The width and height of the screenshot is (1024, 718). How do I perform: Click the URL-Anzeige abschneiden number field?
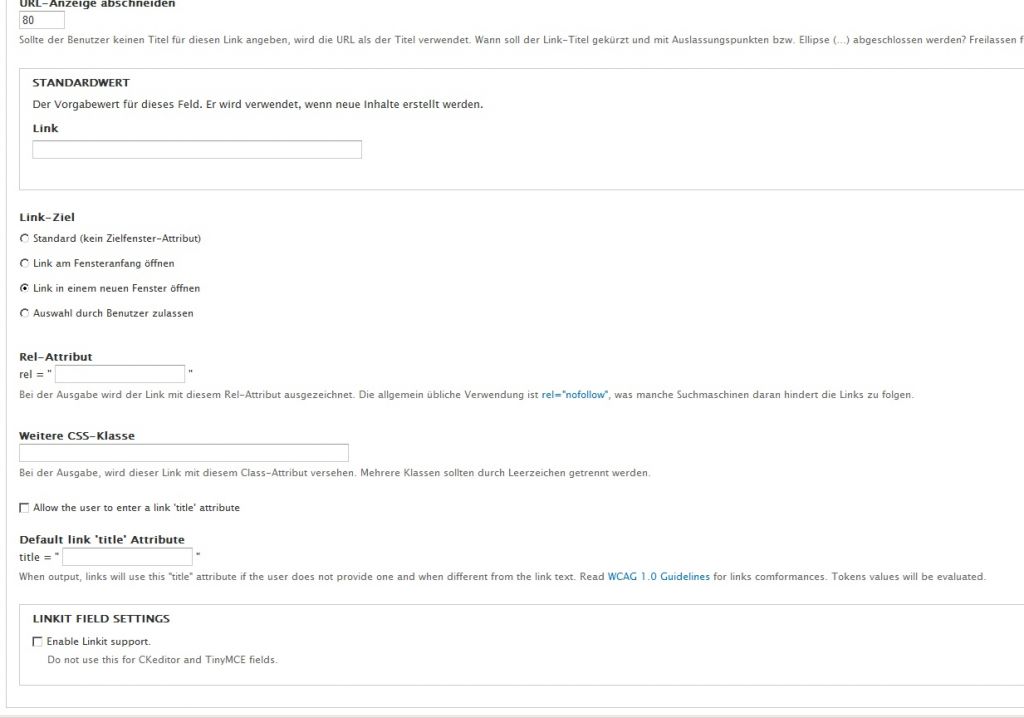pyautogui.click(x=42, y=20)
